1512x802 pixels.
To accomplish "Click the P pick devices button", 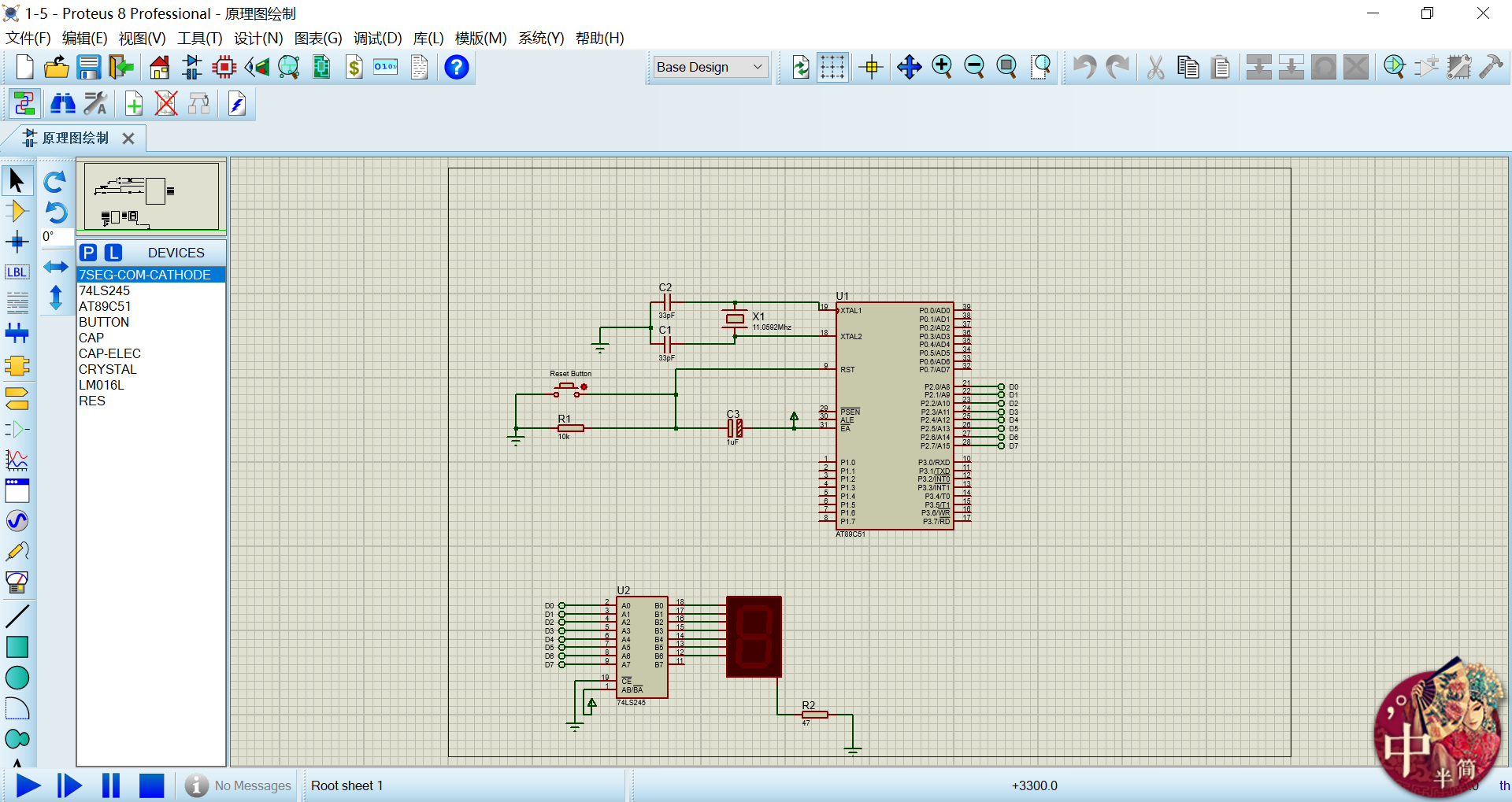I will (89, 253).
